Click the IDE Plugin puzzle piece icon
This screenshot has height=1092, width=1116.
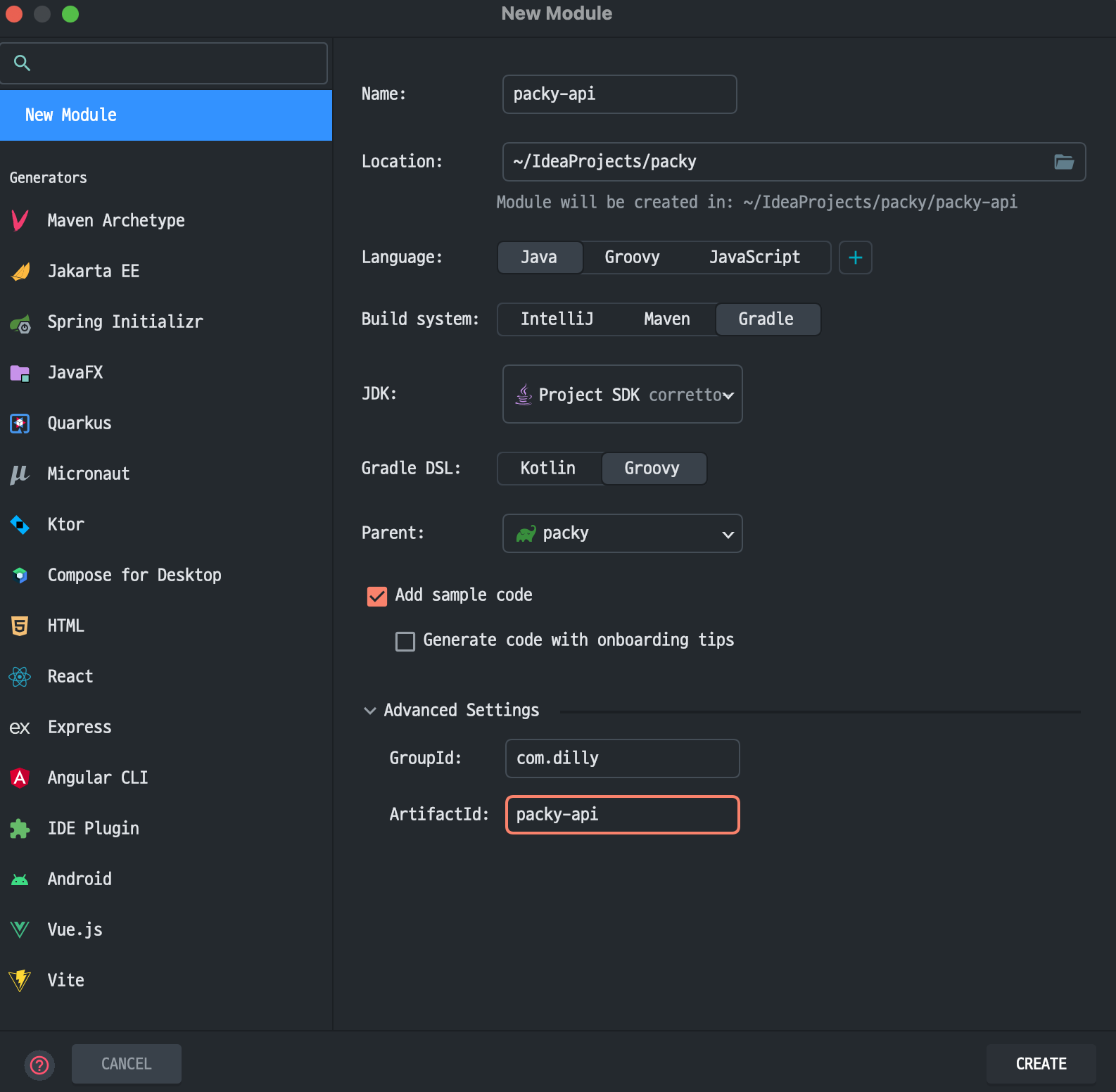coord(20,829)
